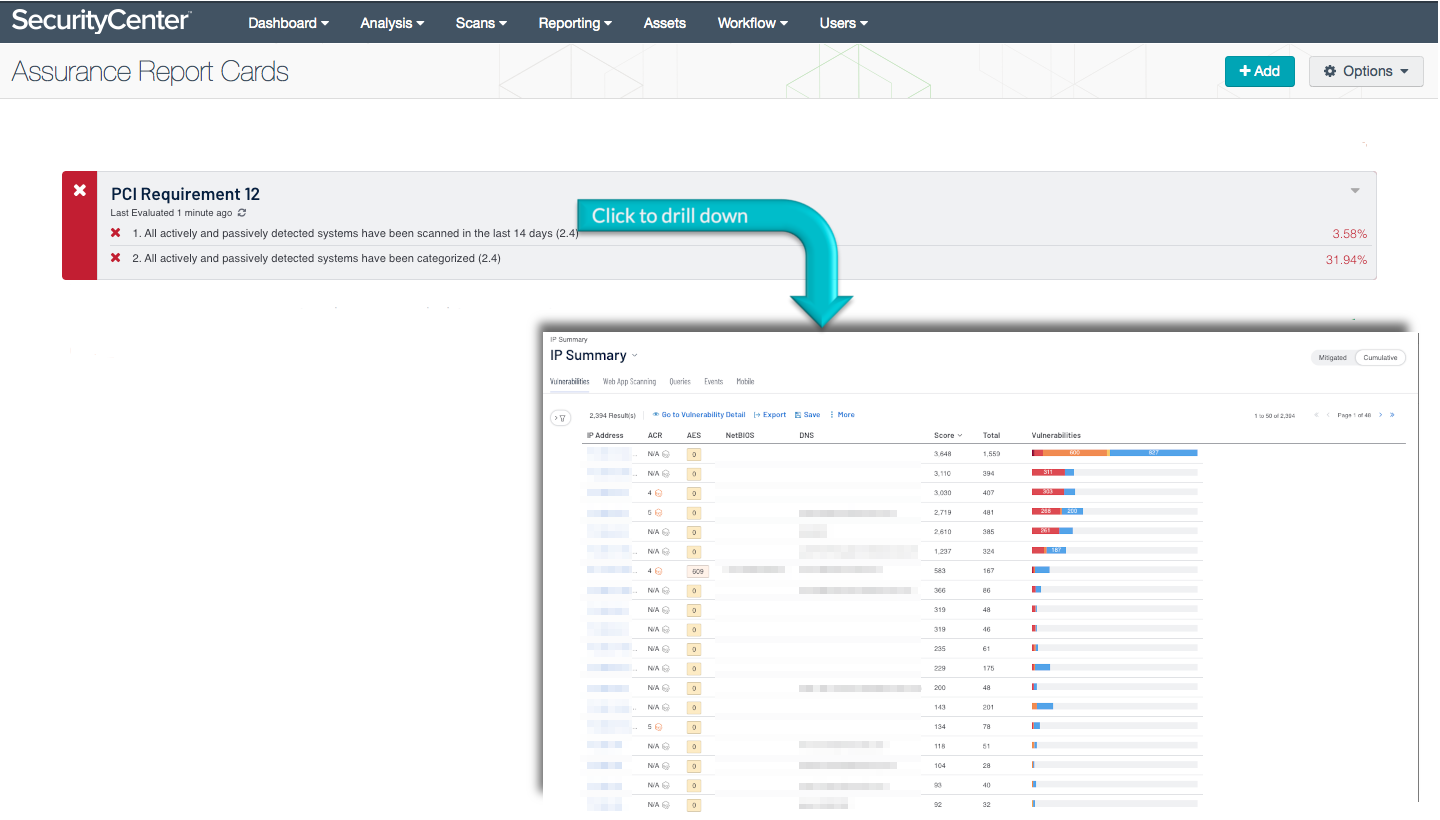Viewport: 1440px width, 820px height.
Task: Jump to the first results page
Action: pos(1316,415)
